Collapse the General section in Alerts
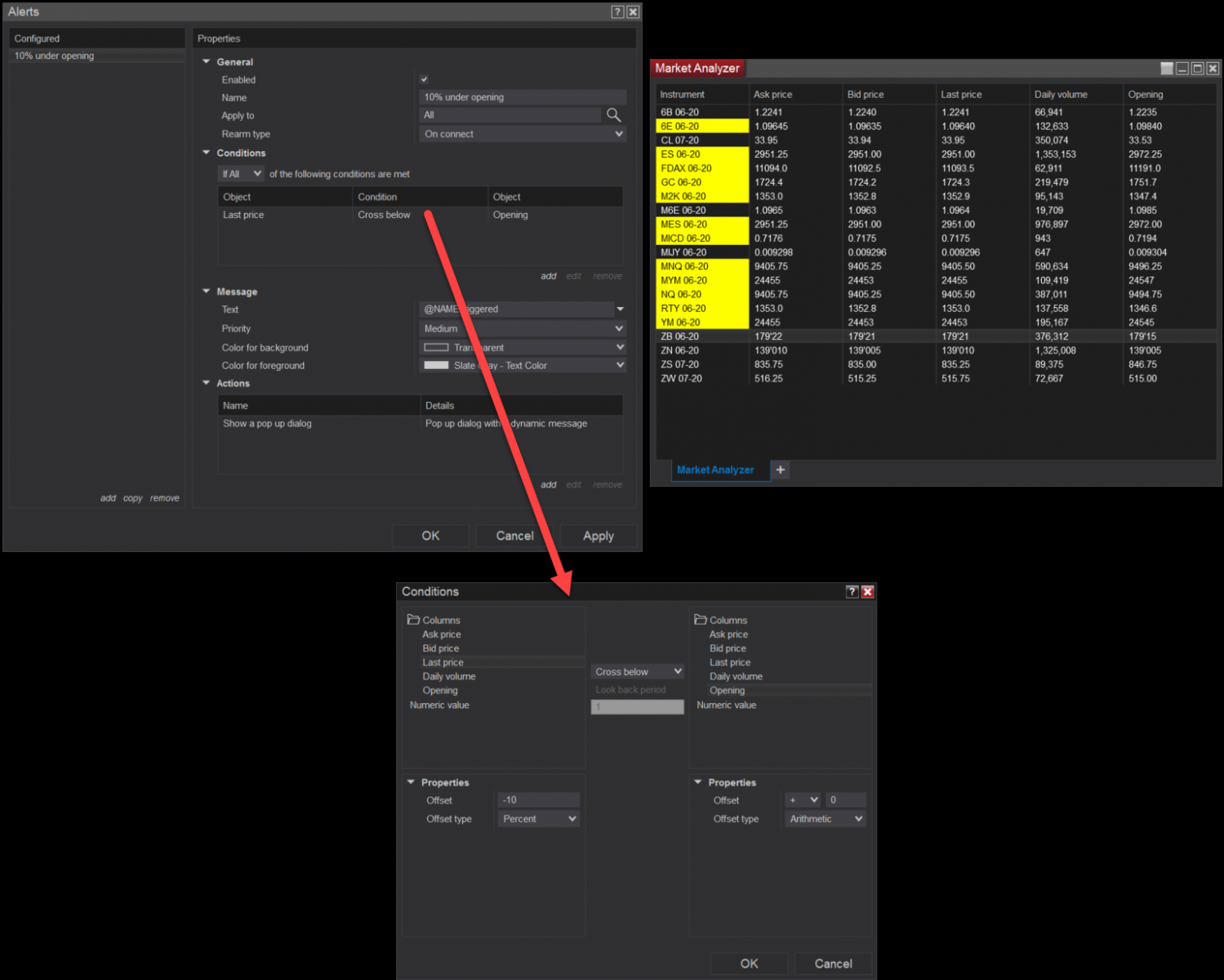The width and height of the screenshot is (1224, 980). click(207, 61)
